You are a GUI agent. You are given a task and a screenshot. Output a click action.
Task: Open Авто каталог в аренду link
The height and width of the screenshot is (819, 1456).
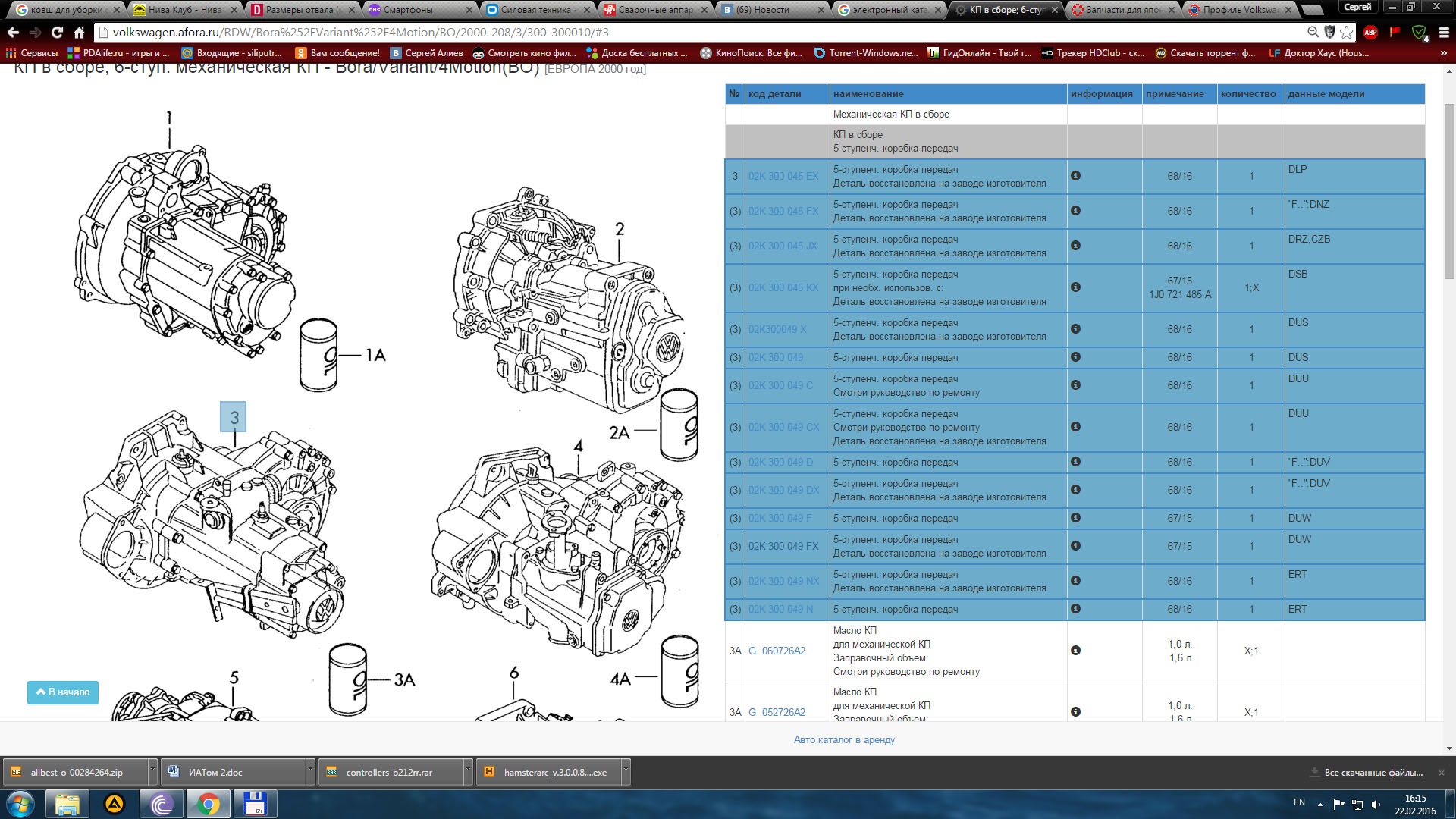[844, 739]
